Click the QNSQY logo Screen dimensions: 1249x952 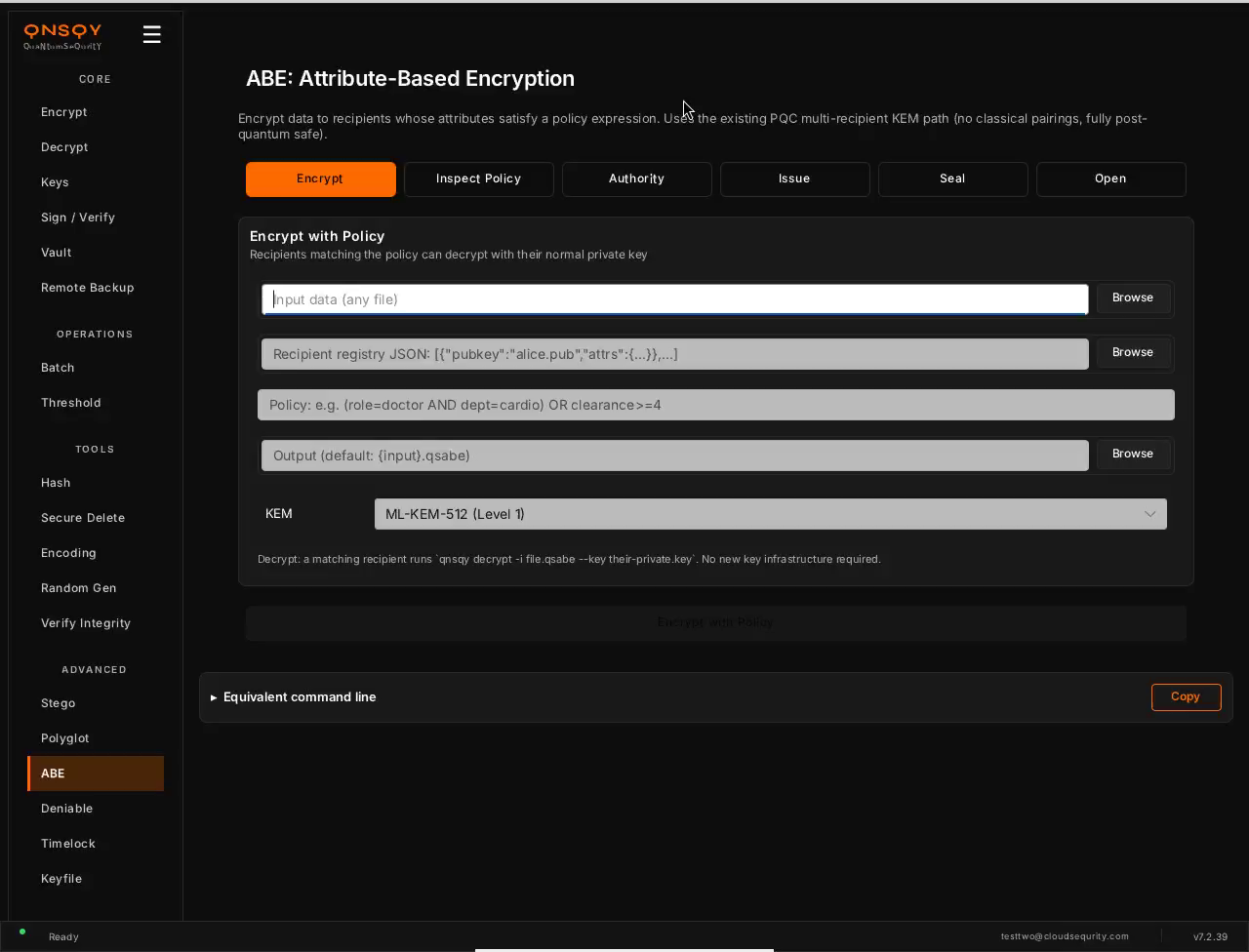tap(62, 37)
